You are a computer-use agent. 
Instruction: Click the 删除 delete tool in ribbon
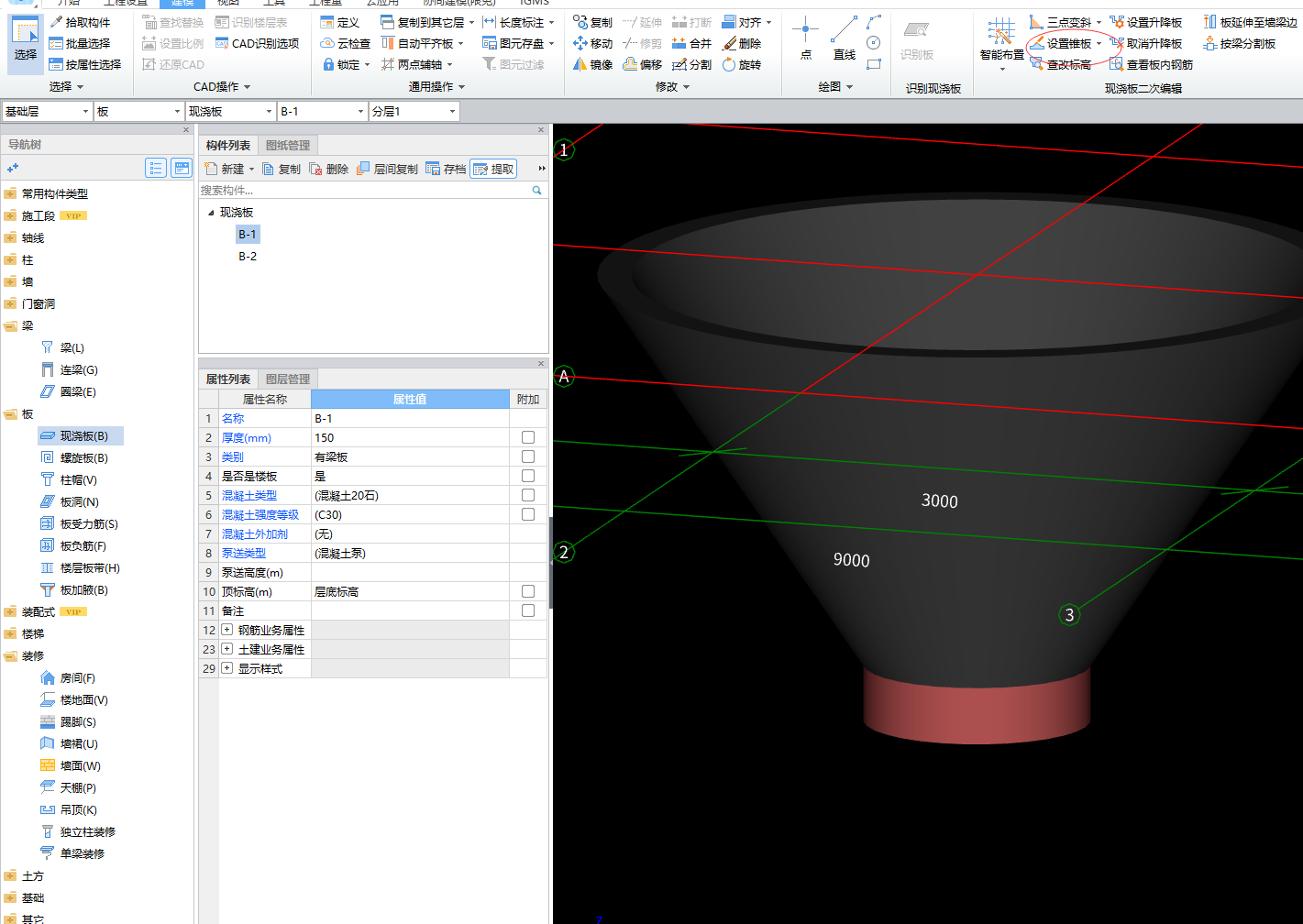741,43
